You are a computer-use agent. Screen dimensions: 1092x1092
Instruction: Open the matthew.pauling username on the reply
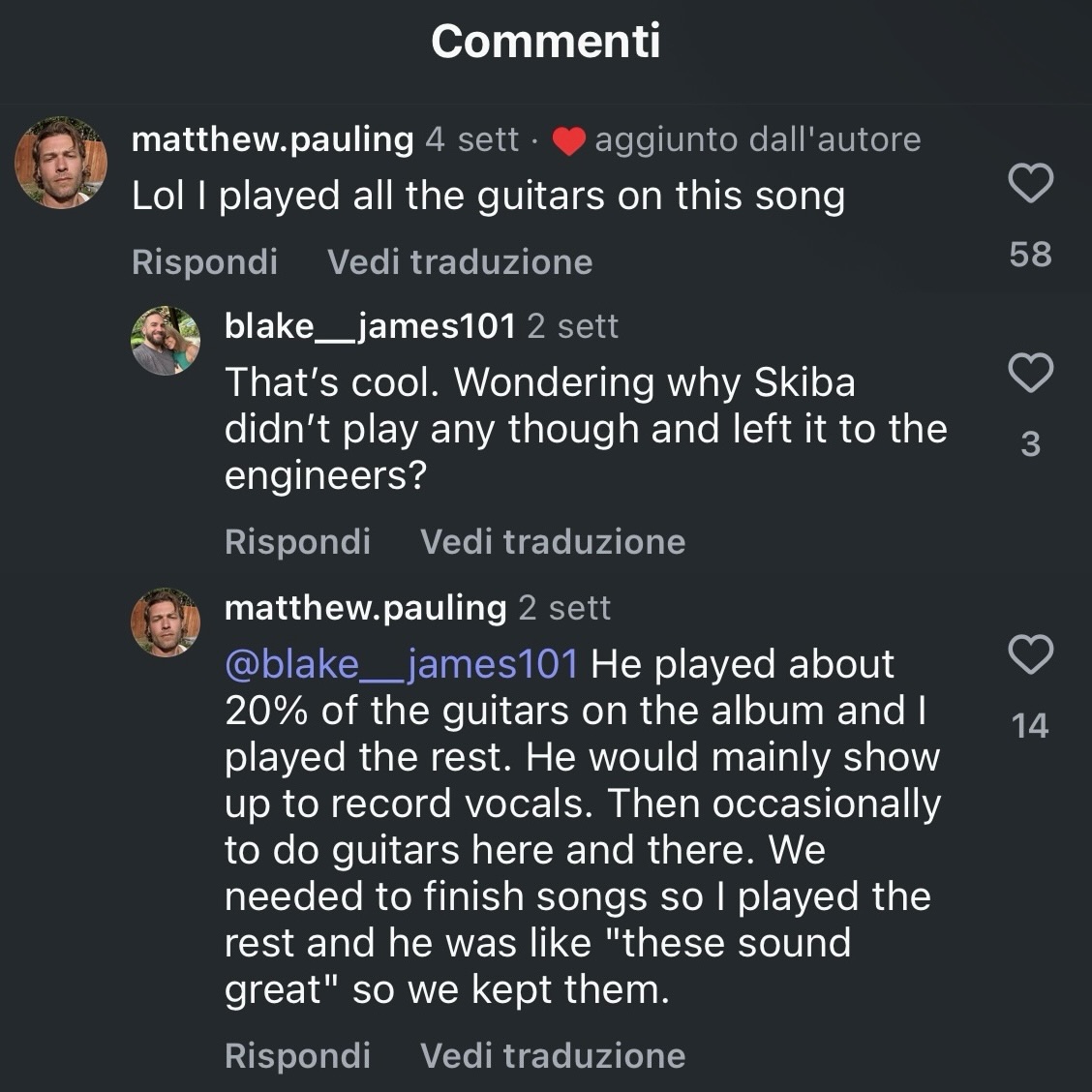365,608
